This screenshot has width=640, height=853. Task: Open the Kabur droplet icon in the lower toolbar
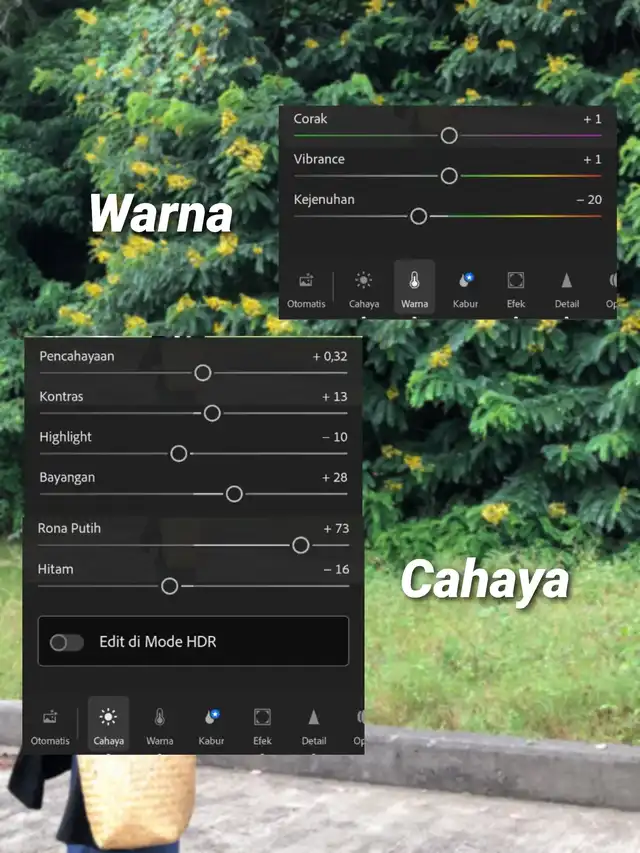pyautogui.click(x=211, y=724)
